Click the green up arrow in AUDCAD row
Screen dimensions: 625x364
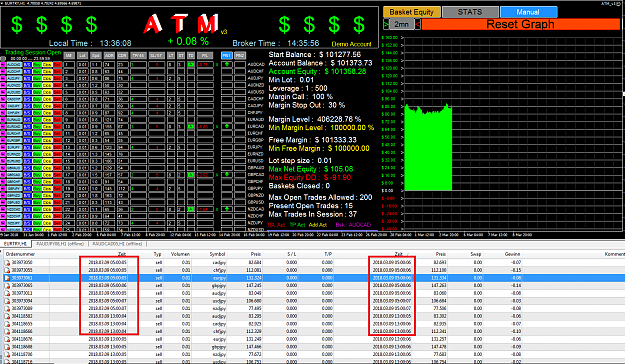[x=226, y=64]
